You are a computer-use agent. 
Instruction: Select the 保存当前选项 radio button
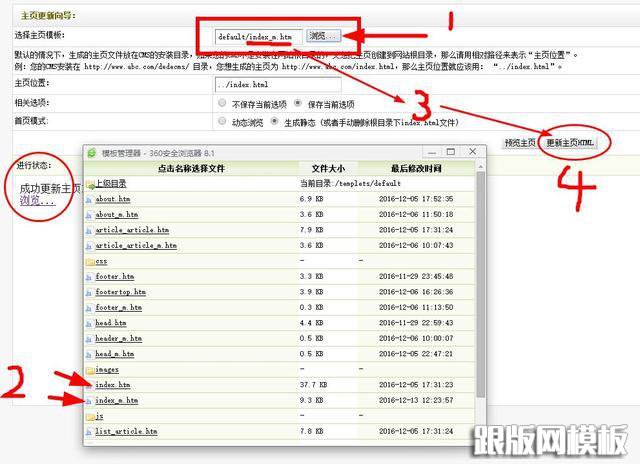[x=298, y=103]
